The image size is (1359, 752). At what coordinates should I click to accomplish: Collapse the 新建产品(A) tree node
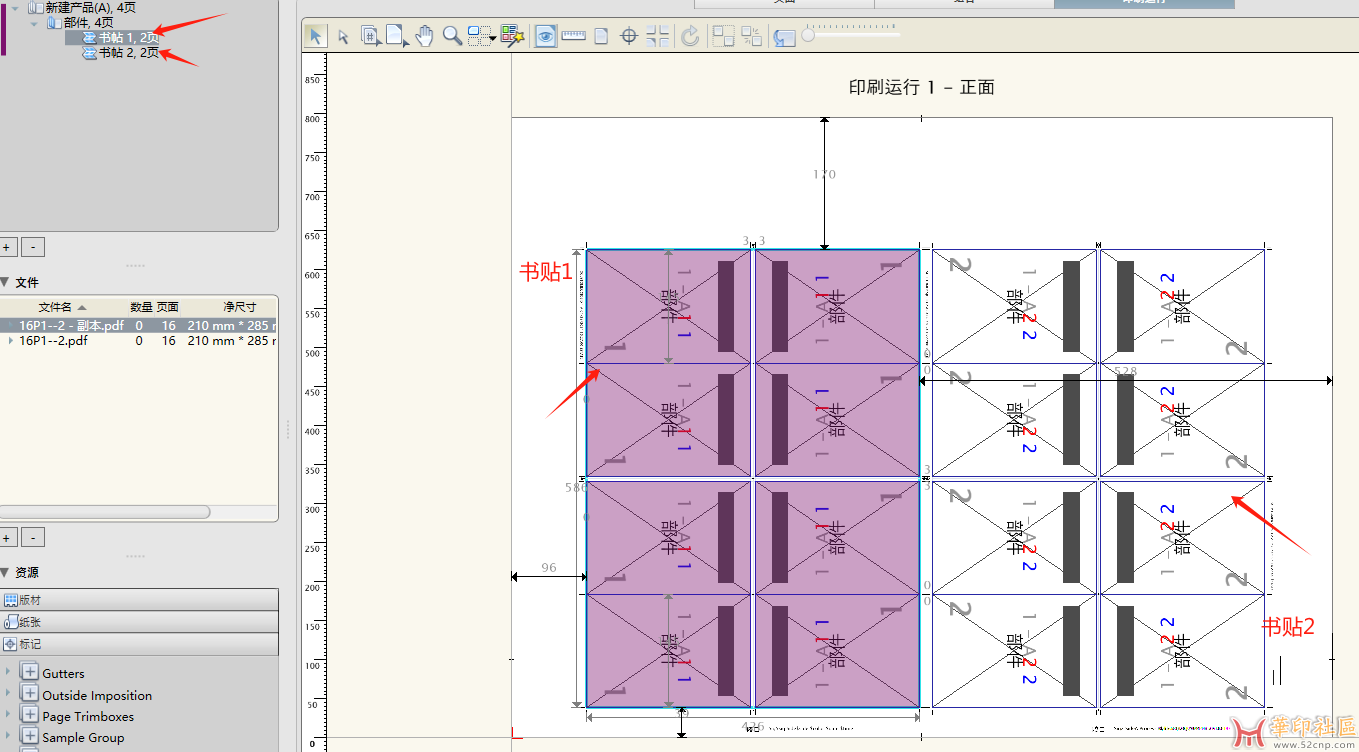click(15, 8)
